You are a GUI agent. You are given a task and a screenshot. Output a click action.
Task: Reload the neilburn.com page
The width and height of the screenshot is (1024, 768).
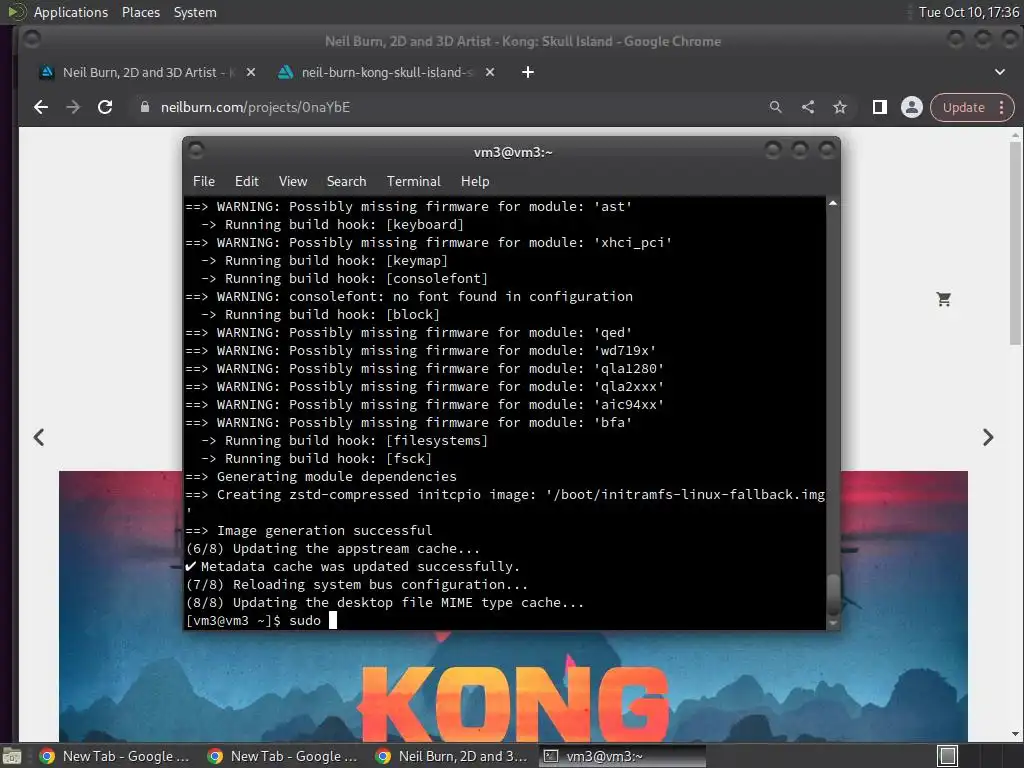click(x=105, y=107)
